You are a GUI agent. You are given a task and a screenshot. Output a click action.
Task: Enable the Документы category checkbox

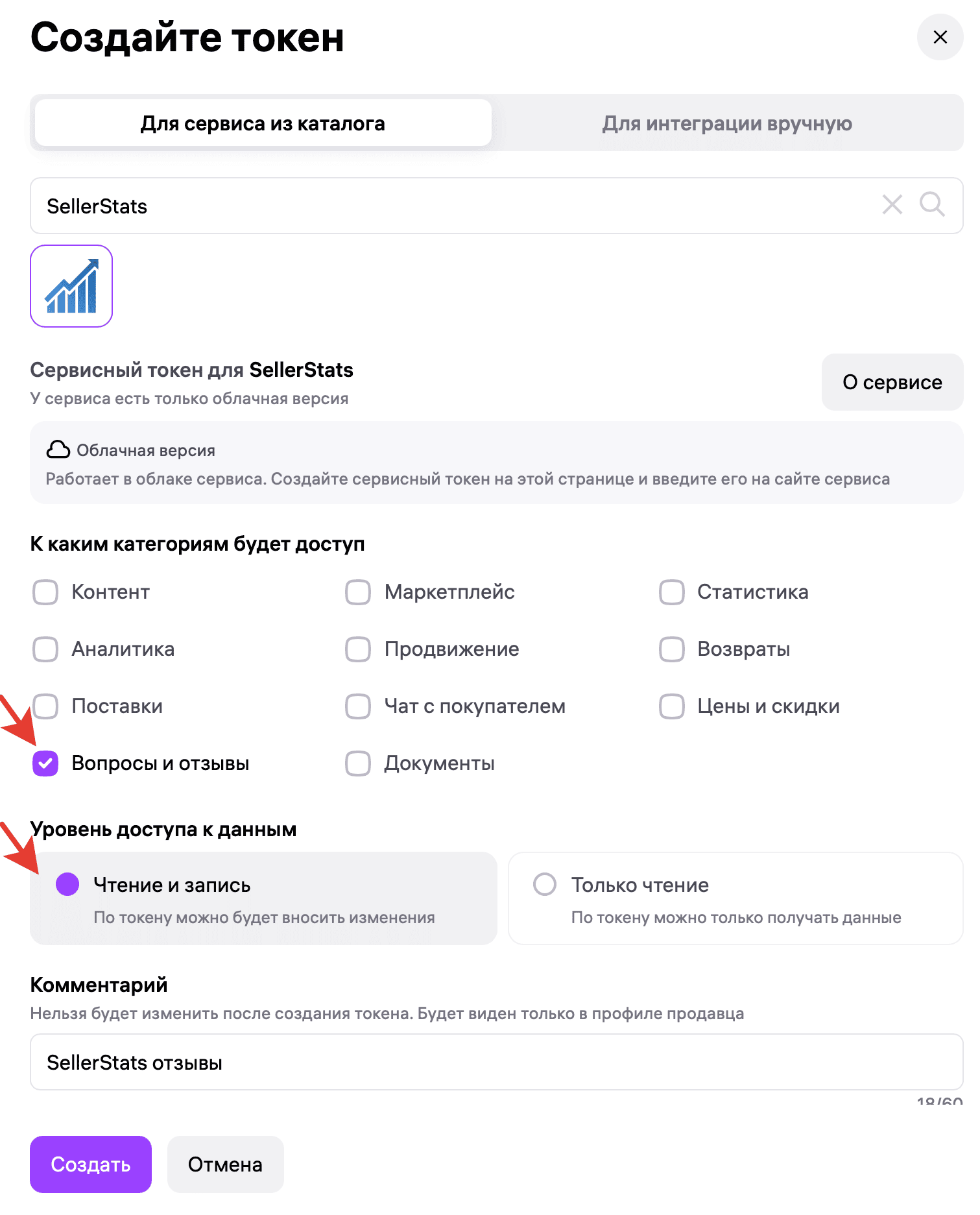(x=357, y=764)
